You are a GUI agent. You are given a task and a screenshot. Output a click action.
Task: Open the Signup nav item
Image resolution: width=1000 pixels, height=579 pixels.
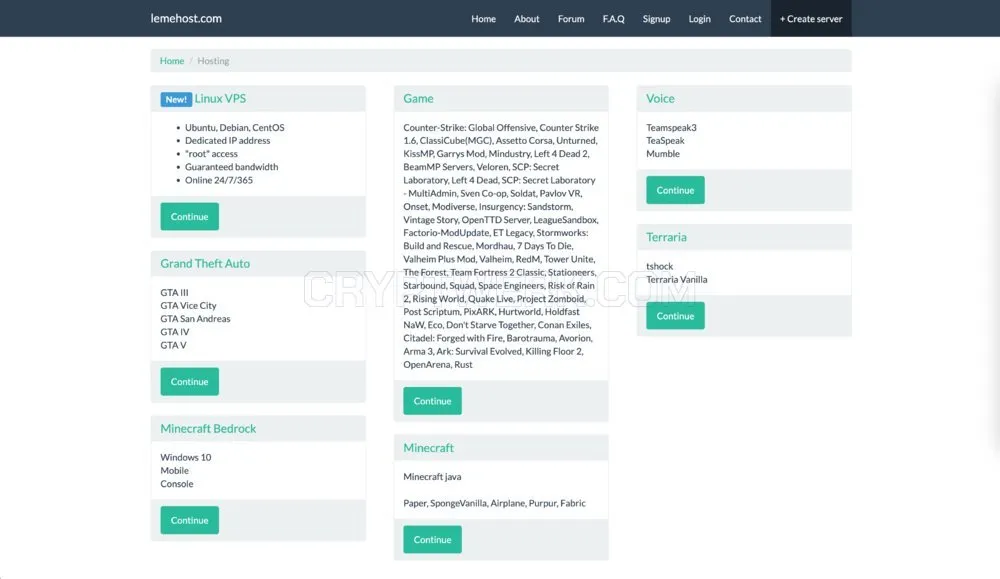(x=656, y=19)
